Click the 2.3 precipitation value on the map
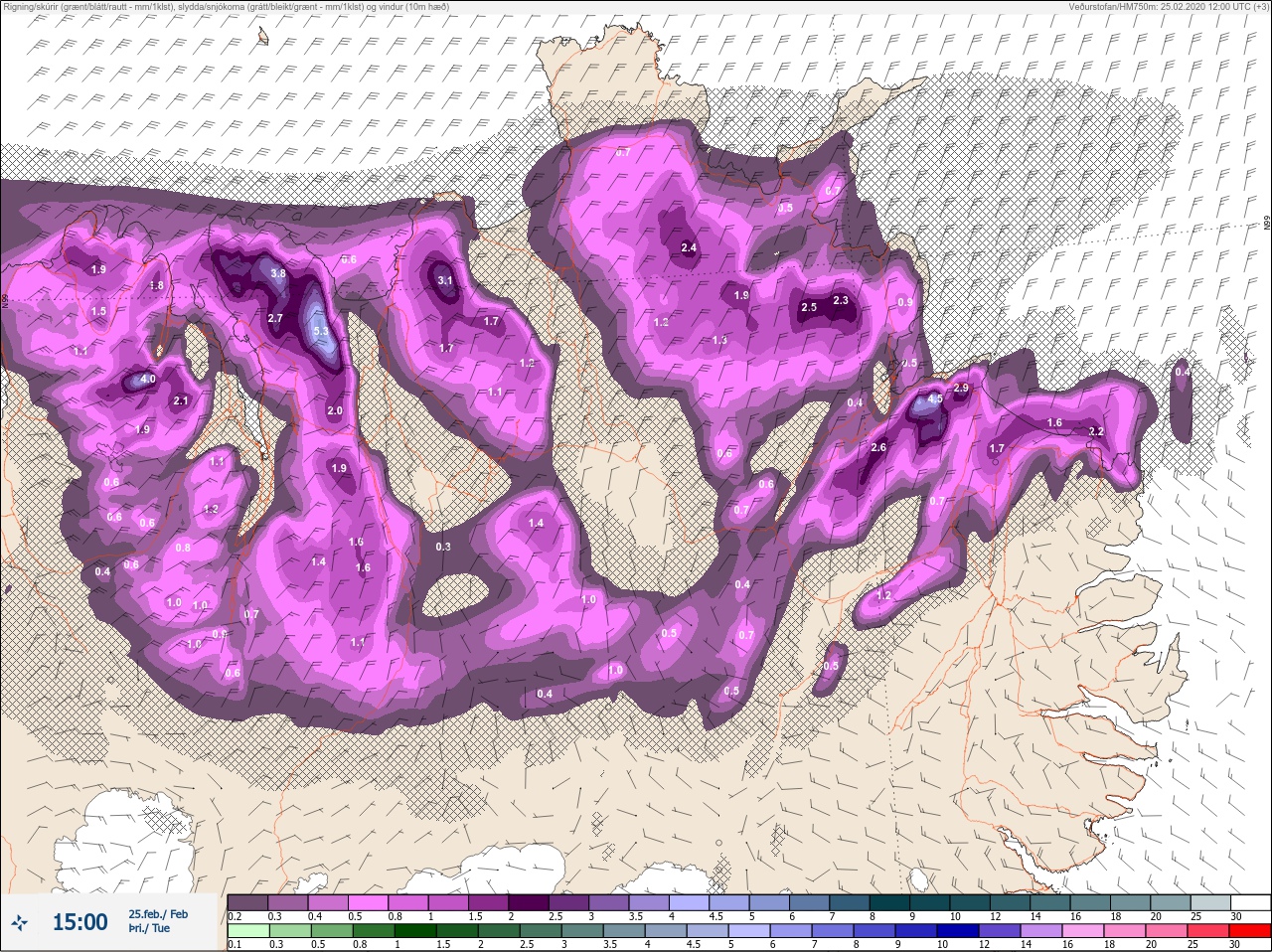Screen dimensions: 1272x952 [841, 300]
